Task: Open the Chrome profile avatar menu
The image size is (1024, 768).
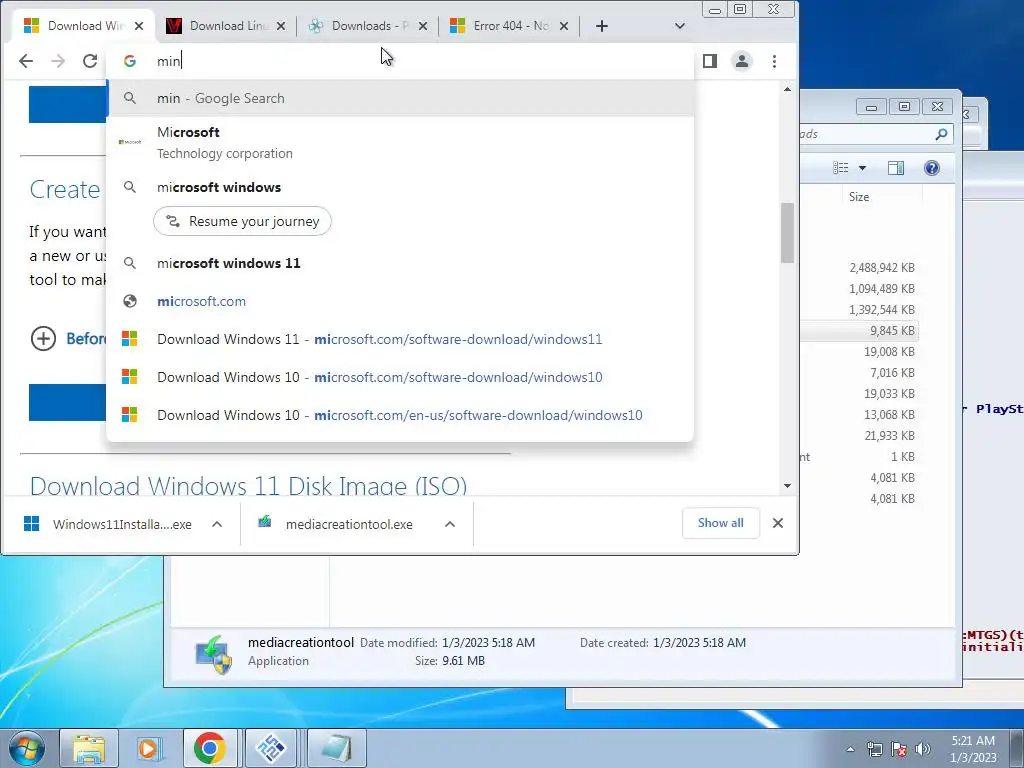Action: pyautogui.click(x=742, y=61)
